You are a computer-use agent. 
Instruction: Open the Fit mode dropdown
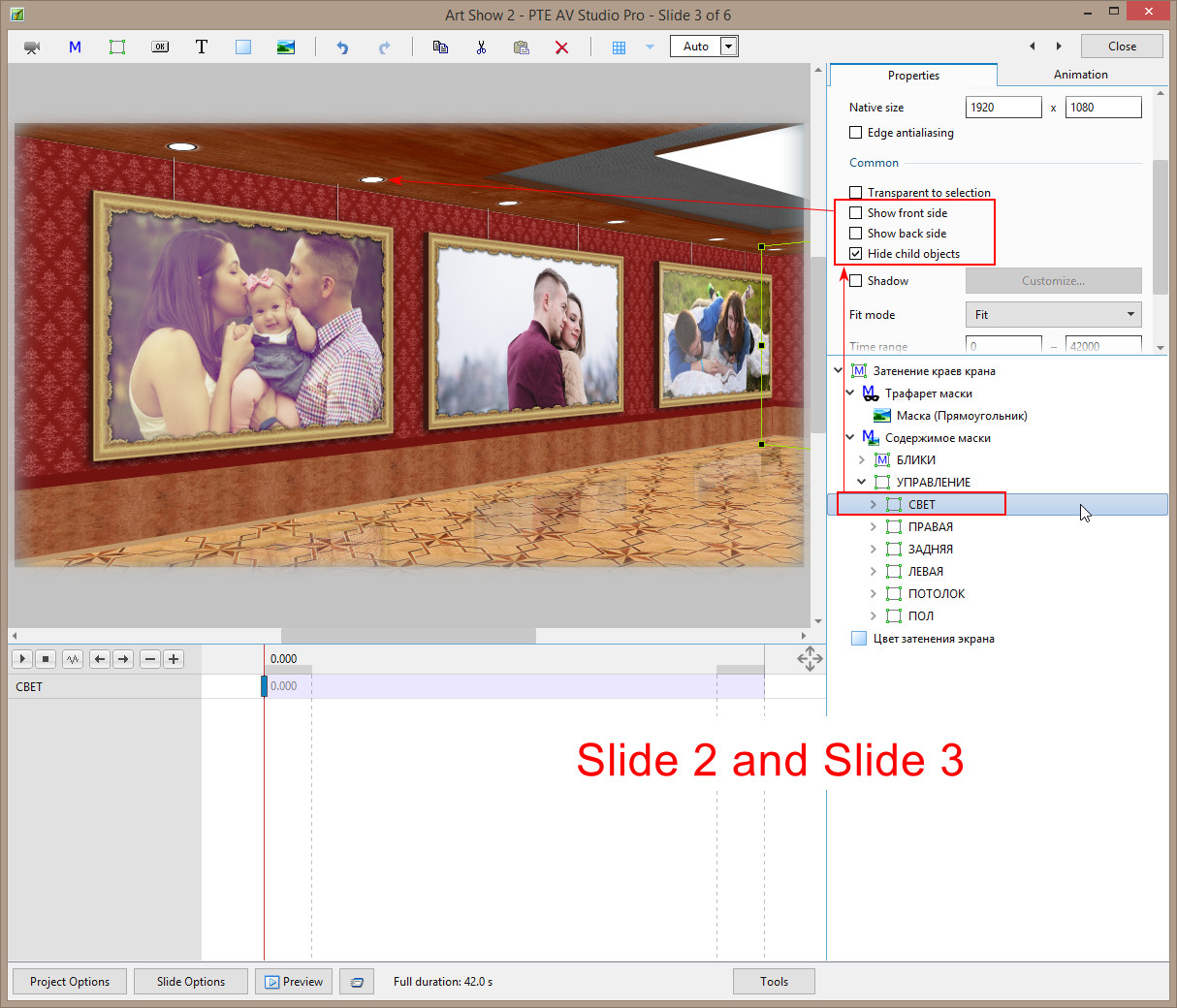point(1053,315)
